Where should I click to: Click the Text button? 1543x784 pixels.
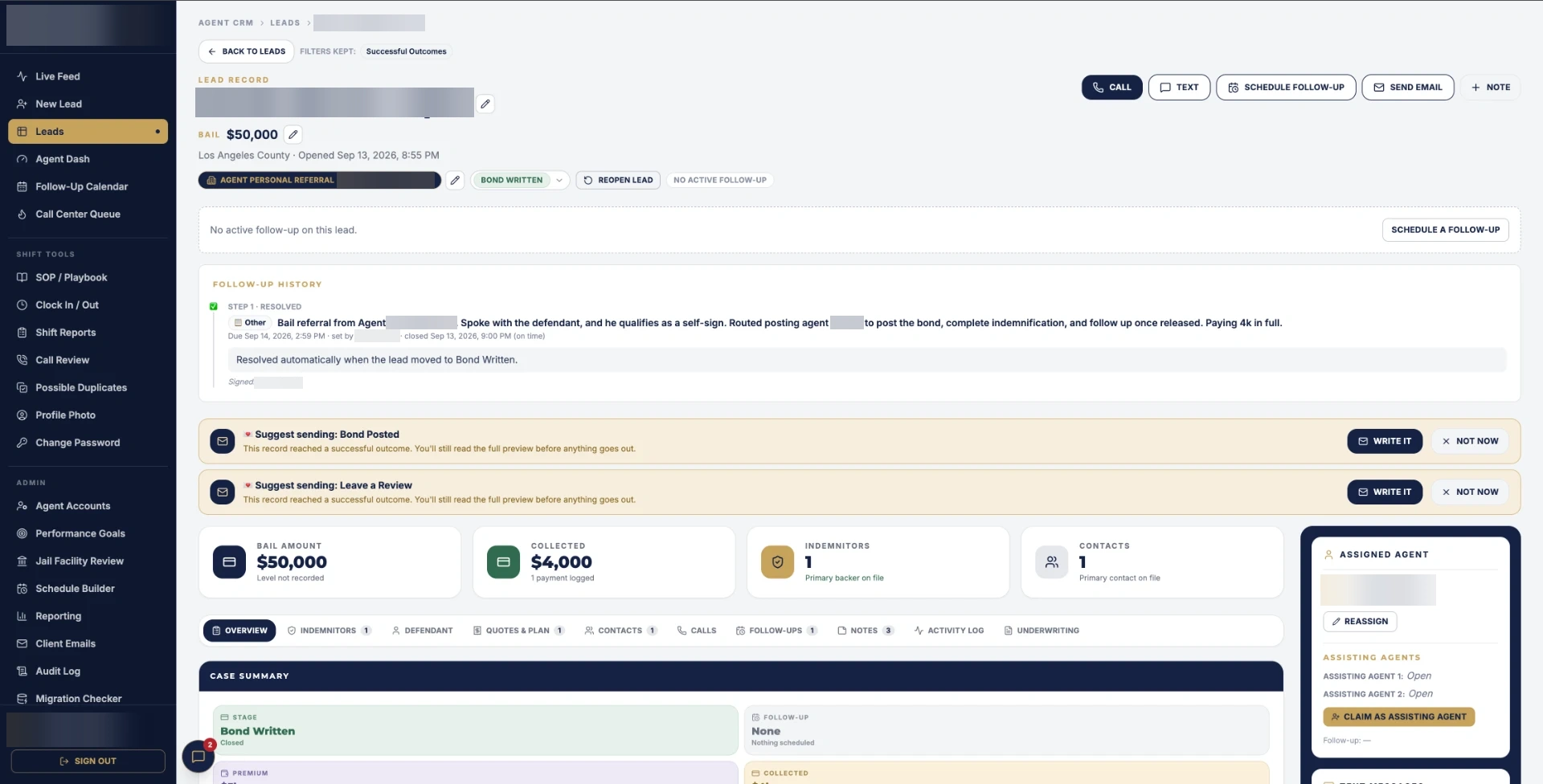[1179, 87]
